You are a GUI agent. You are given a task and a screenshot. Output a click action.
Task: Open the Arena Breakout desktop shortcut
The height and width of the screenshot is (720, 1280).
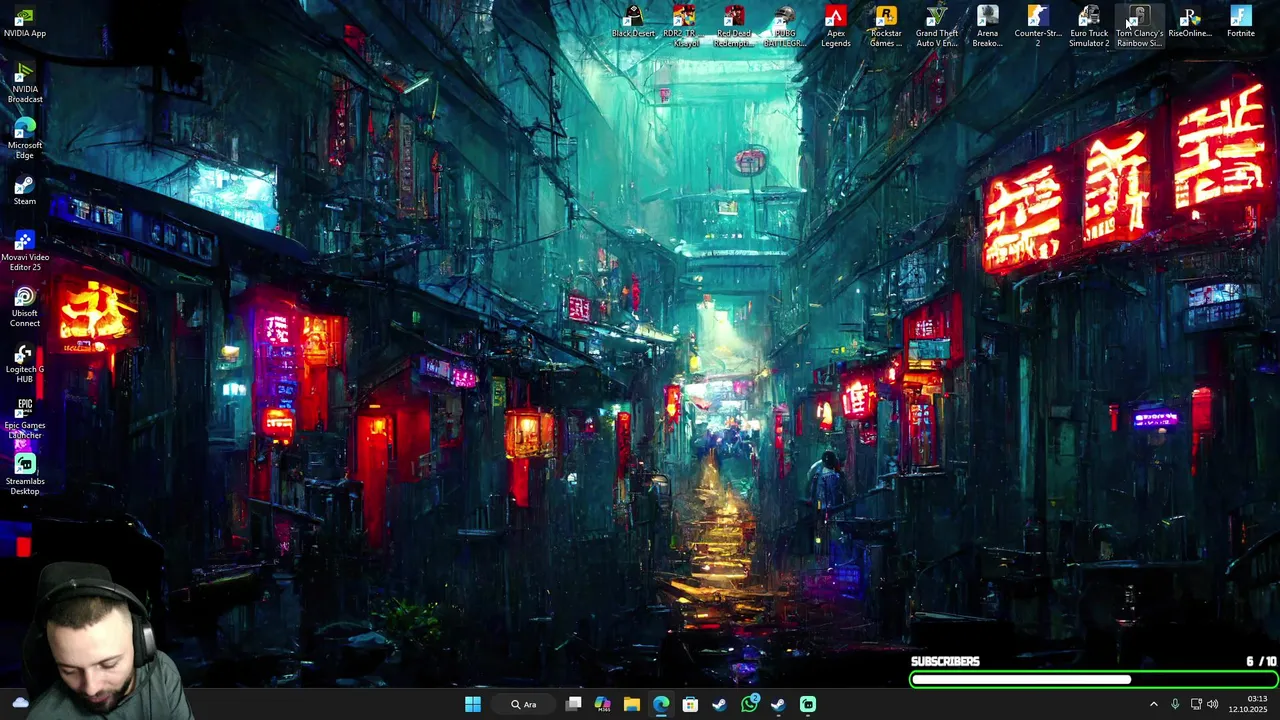coord(987,27)
